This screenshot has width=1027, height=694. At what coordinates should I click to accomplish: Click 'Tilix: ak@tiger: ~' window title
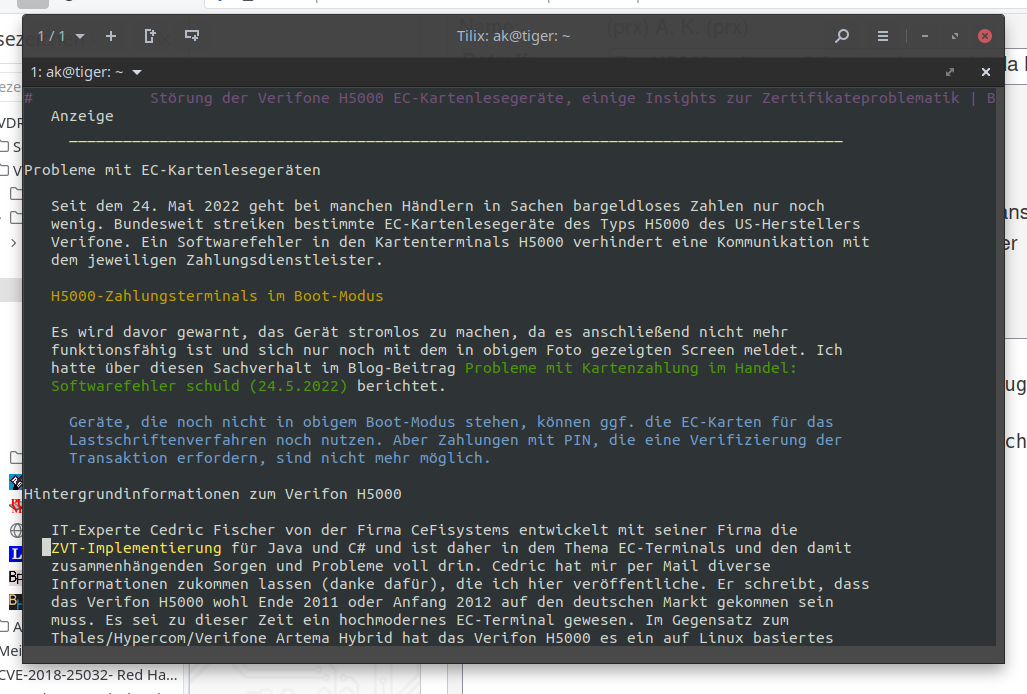click(x=514, y=36)
